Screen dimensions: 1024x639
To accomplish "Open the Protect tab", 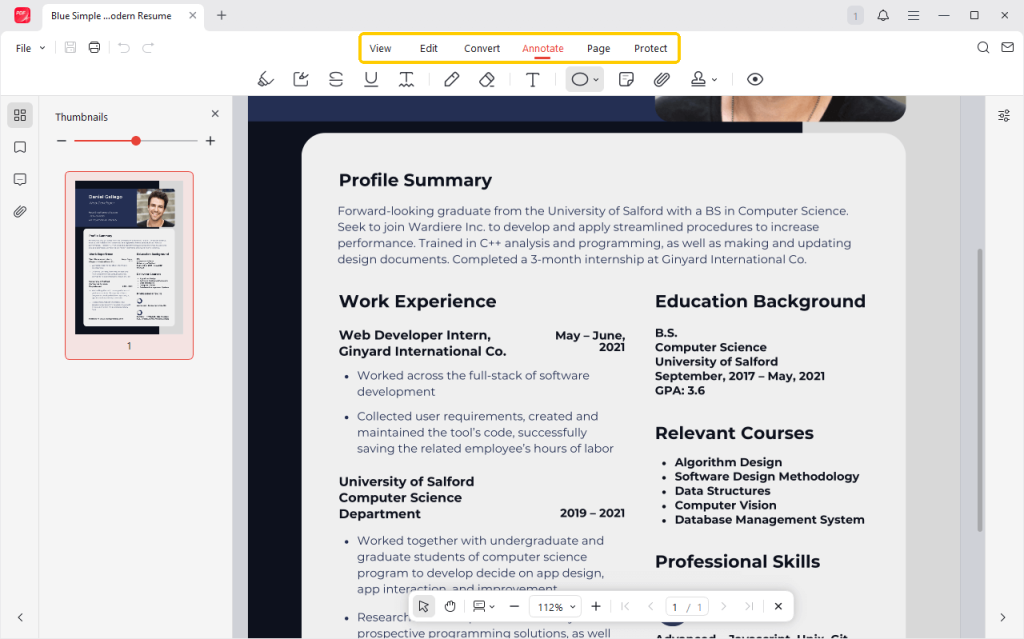I will pos(650,47).
